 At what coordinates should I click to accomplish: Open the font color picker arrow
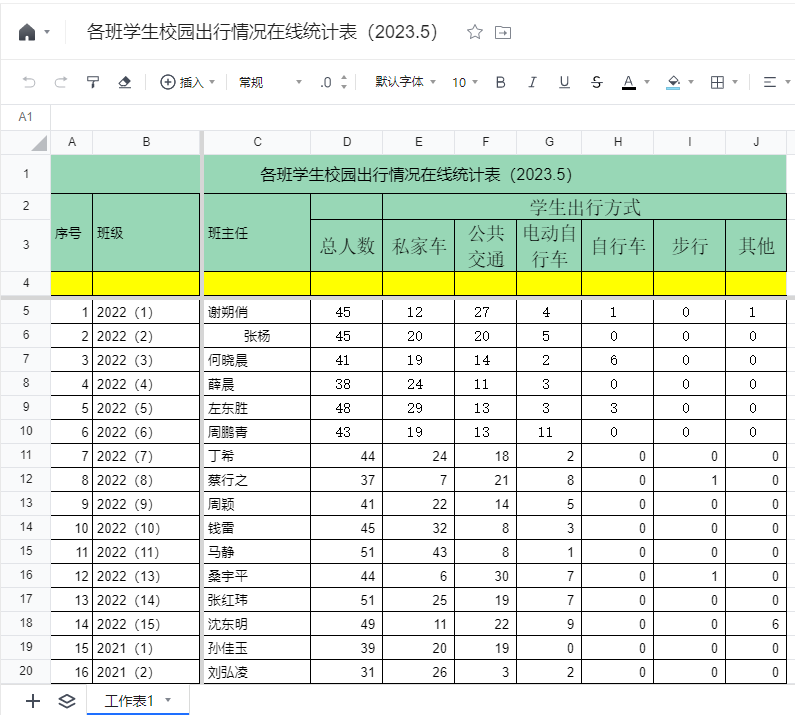pyautogui.click(x=647, y=82)
